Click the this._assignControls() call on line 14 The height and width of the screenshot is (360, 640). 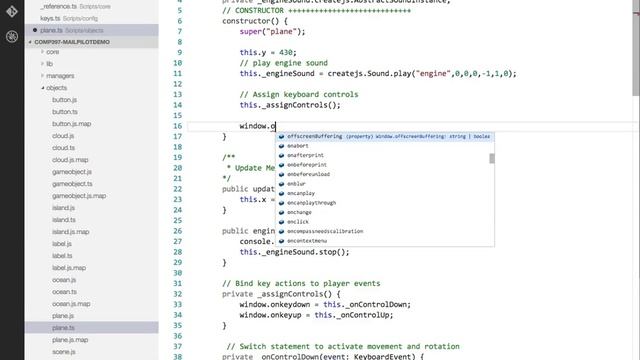click(290, 105)
